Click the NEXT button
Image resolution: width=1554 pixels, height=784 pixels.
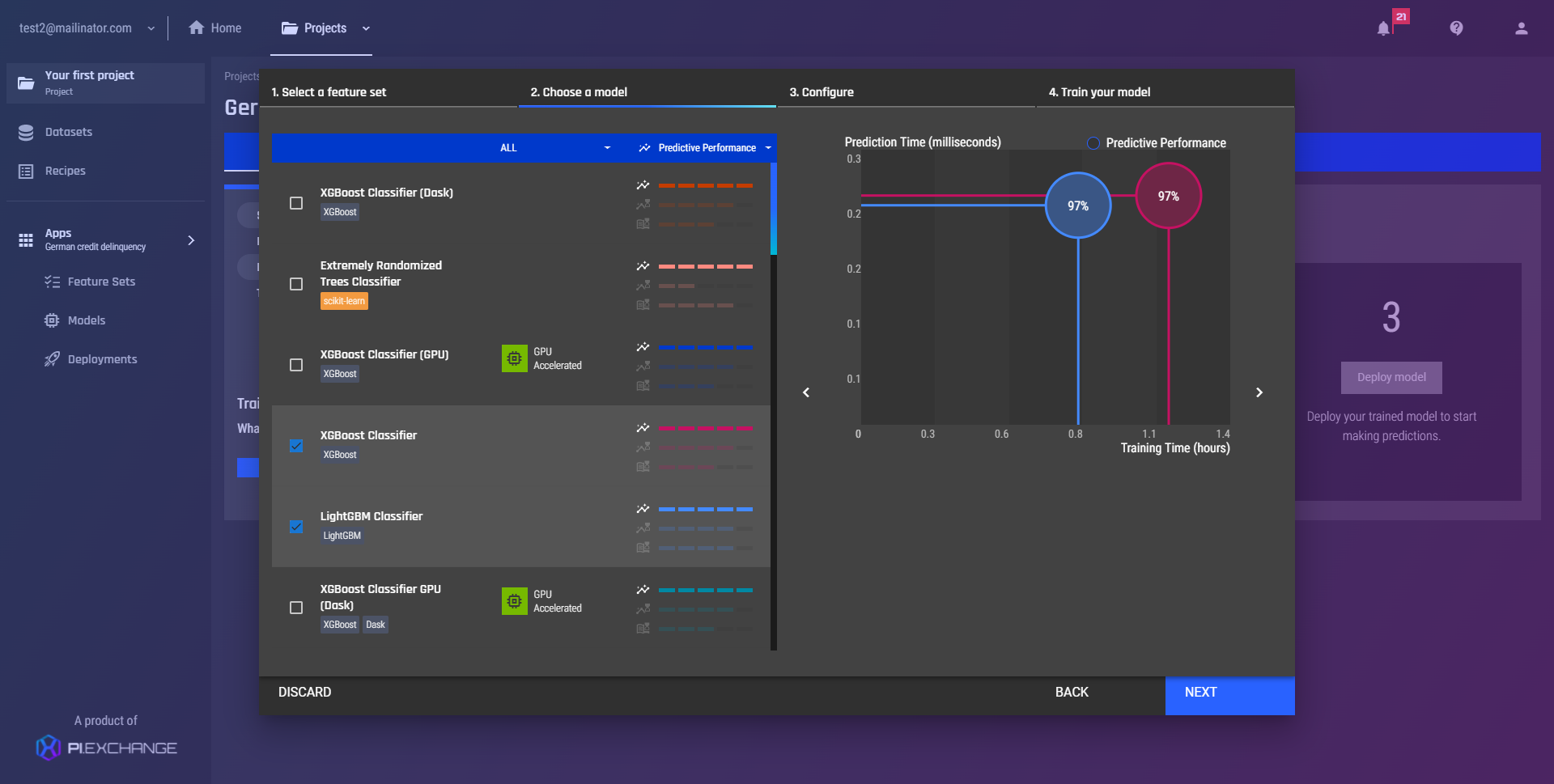tap(1229, 695)
